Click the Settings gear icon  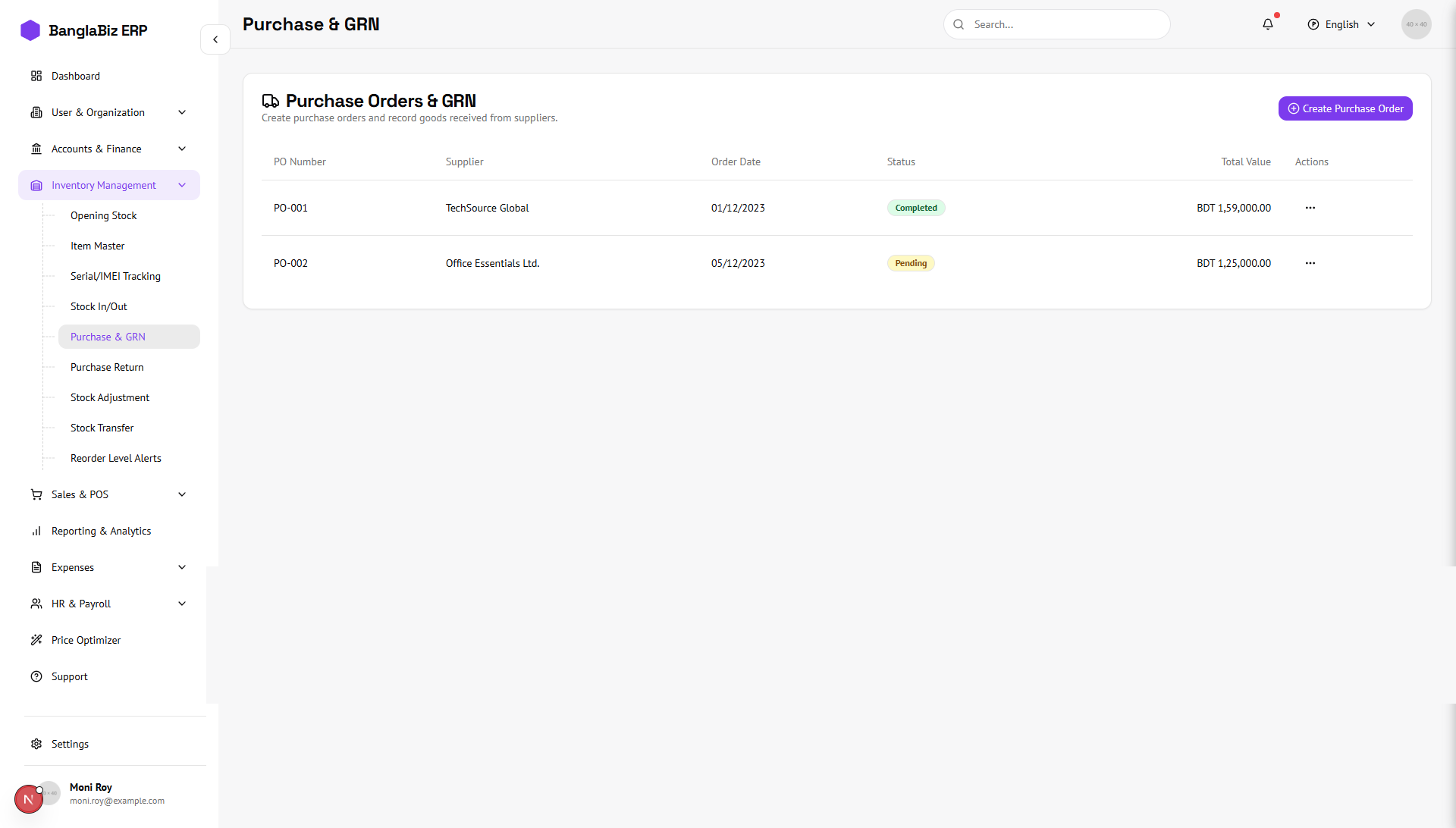point(36,744)
